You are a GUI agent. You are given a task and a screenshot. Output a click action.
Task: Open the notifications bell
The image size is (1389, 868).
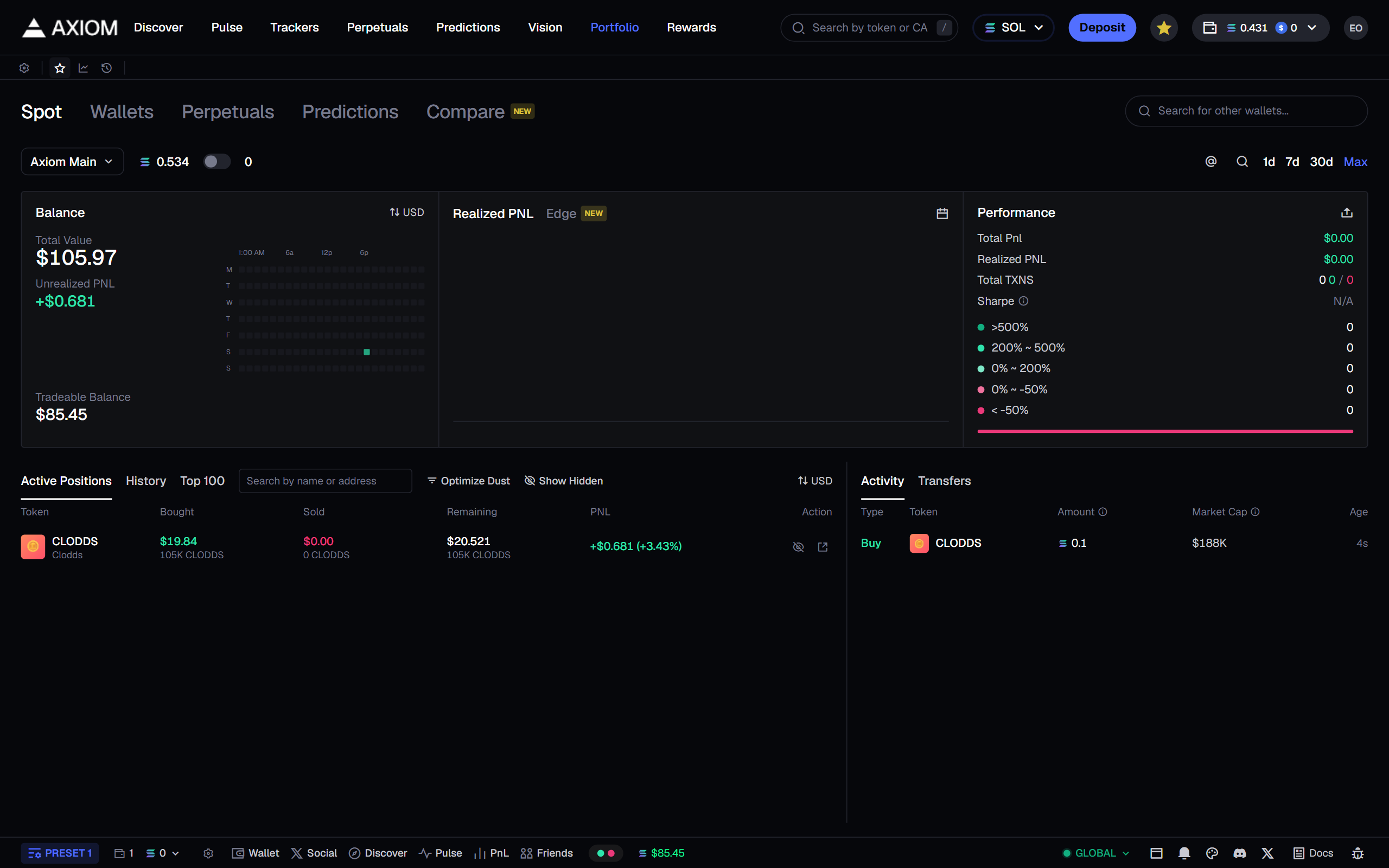click(x=1184, y=853)
